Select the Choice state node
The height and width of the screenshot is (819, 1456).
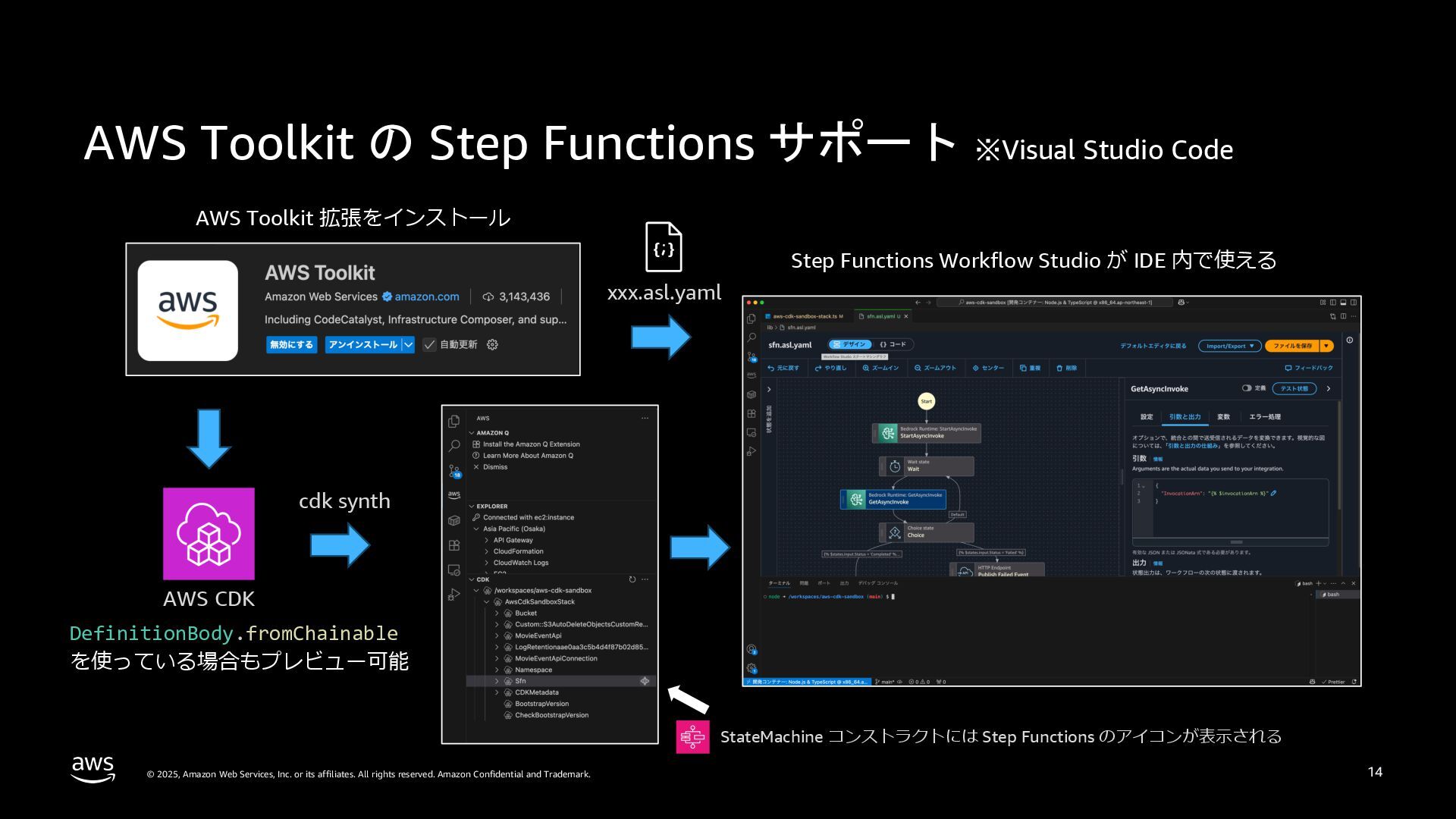pyautogui.click(x=926, y=532)
